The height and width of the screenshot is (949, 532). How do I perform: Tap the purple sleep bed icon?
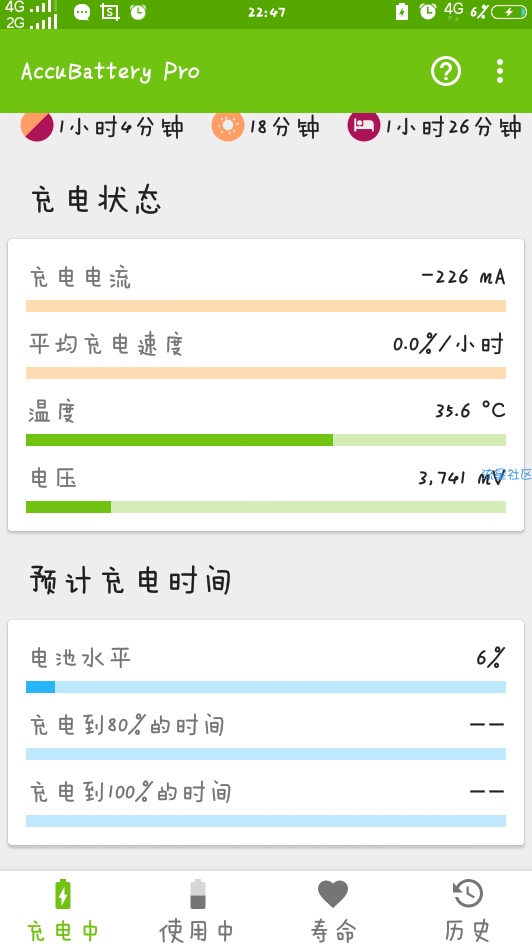[364, 126]
